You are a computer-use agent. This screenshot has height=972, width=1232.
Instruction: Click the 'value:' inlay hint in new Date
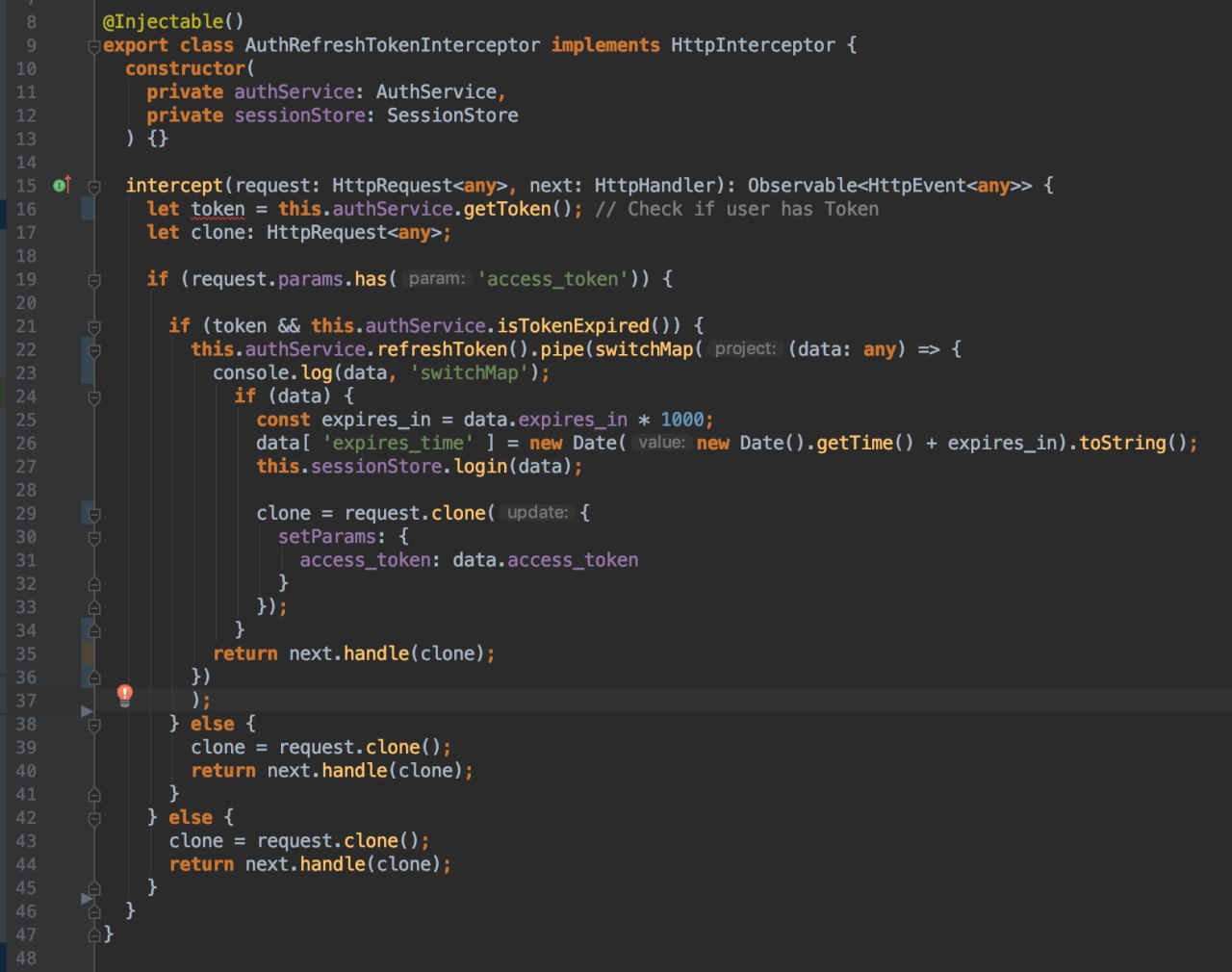(661, 443)
